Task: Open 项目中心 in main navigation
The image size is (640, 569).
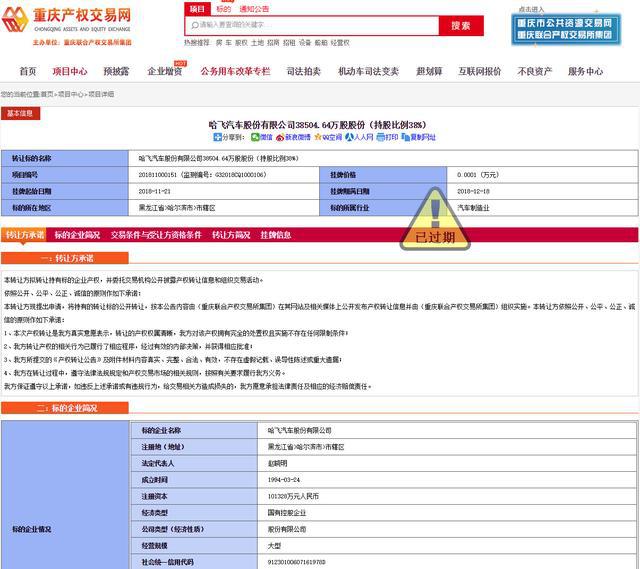Action: coord(70,71)
